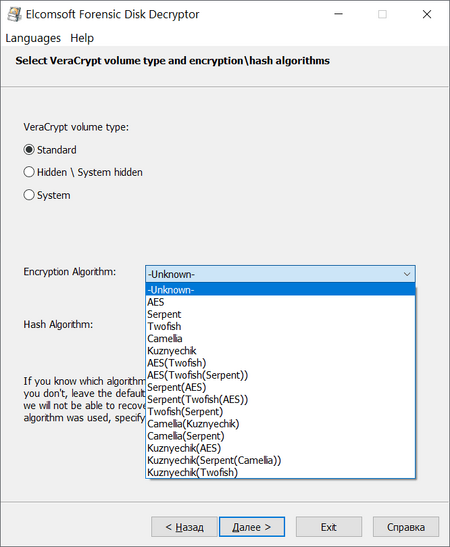This screenshot has height=547, width=450.
Task: Choose Twofish in the algorithm list
Action: 280,327
